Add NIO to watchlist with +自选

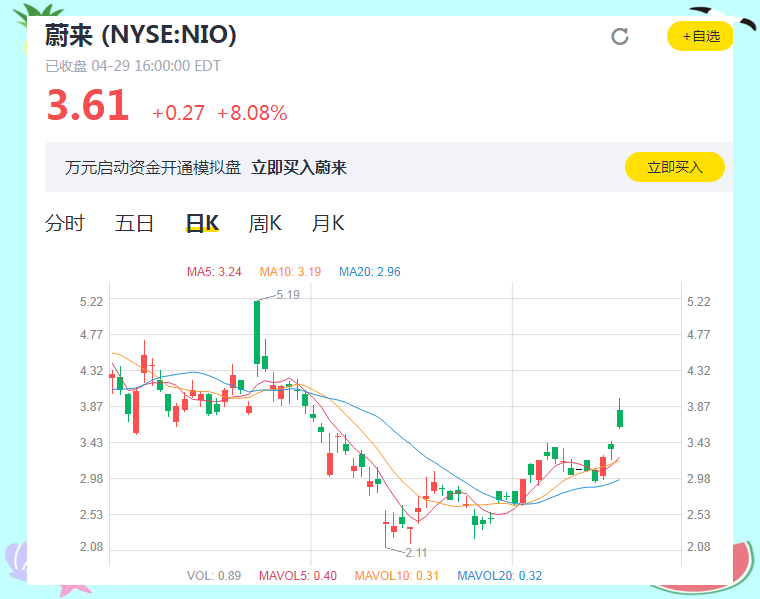coord(700,36)
